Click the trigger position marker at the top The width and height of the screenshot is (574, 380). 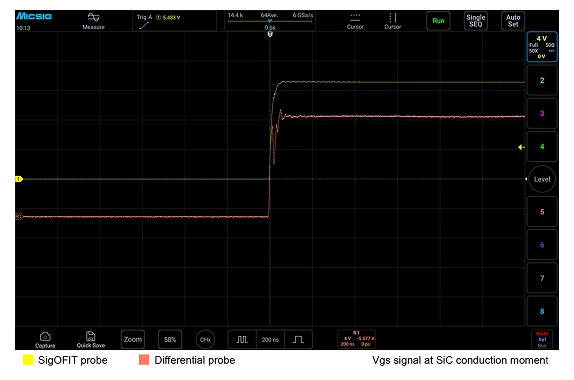tap(270, 34)
